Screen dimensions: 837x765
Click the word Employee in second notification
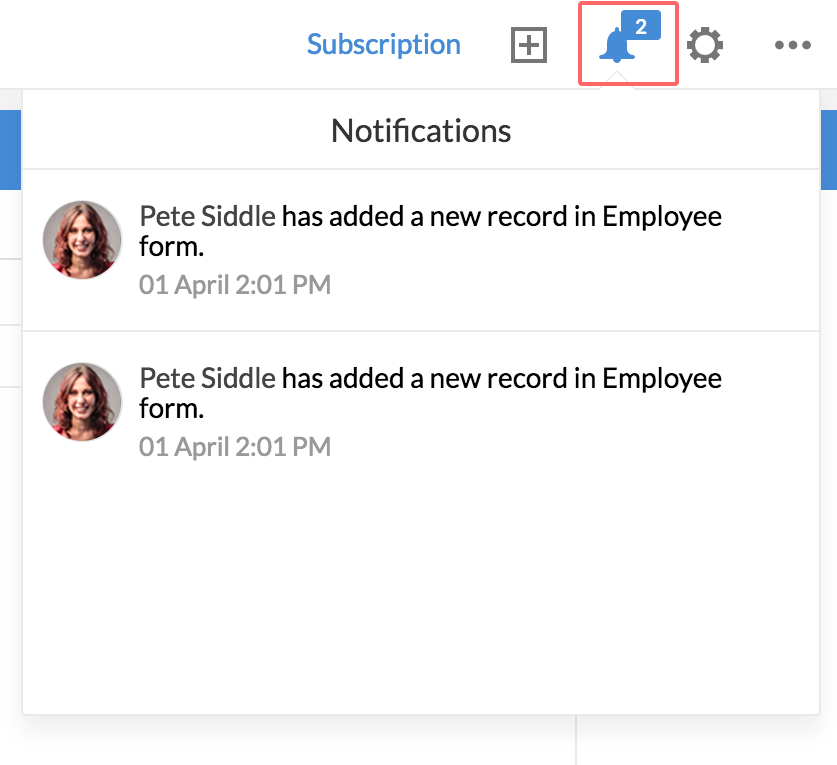click(x=661, y=379)
